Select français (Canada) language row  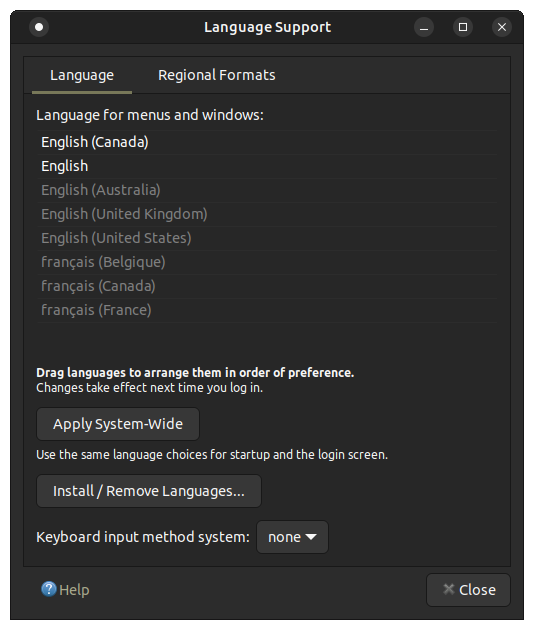point(267,286)
